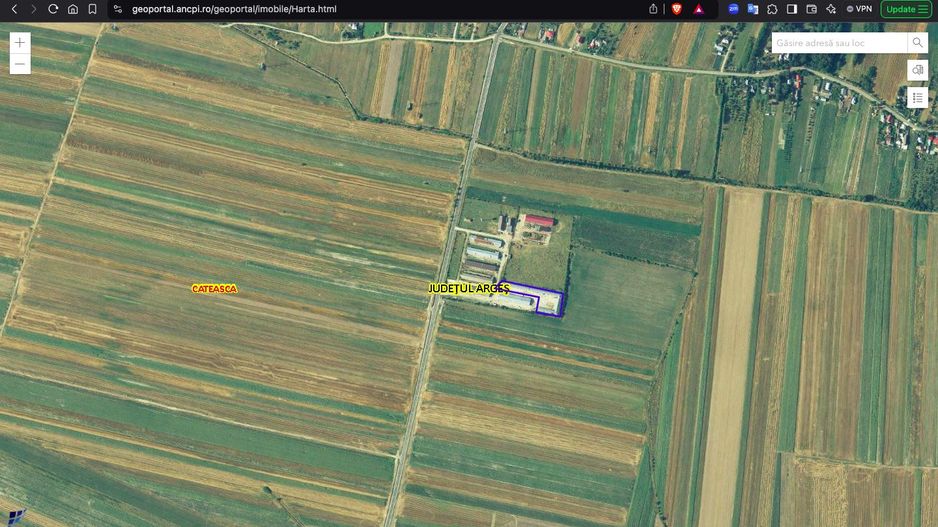Open the browser home page
Viewport: 938px width, 527px height.
tap(73, 9)
